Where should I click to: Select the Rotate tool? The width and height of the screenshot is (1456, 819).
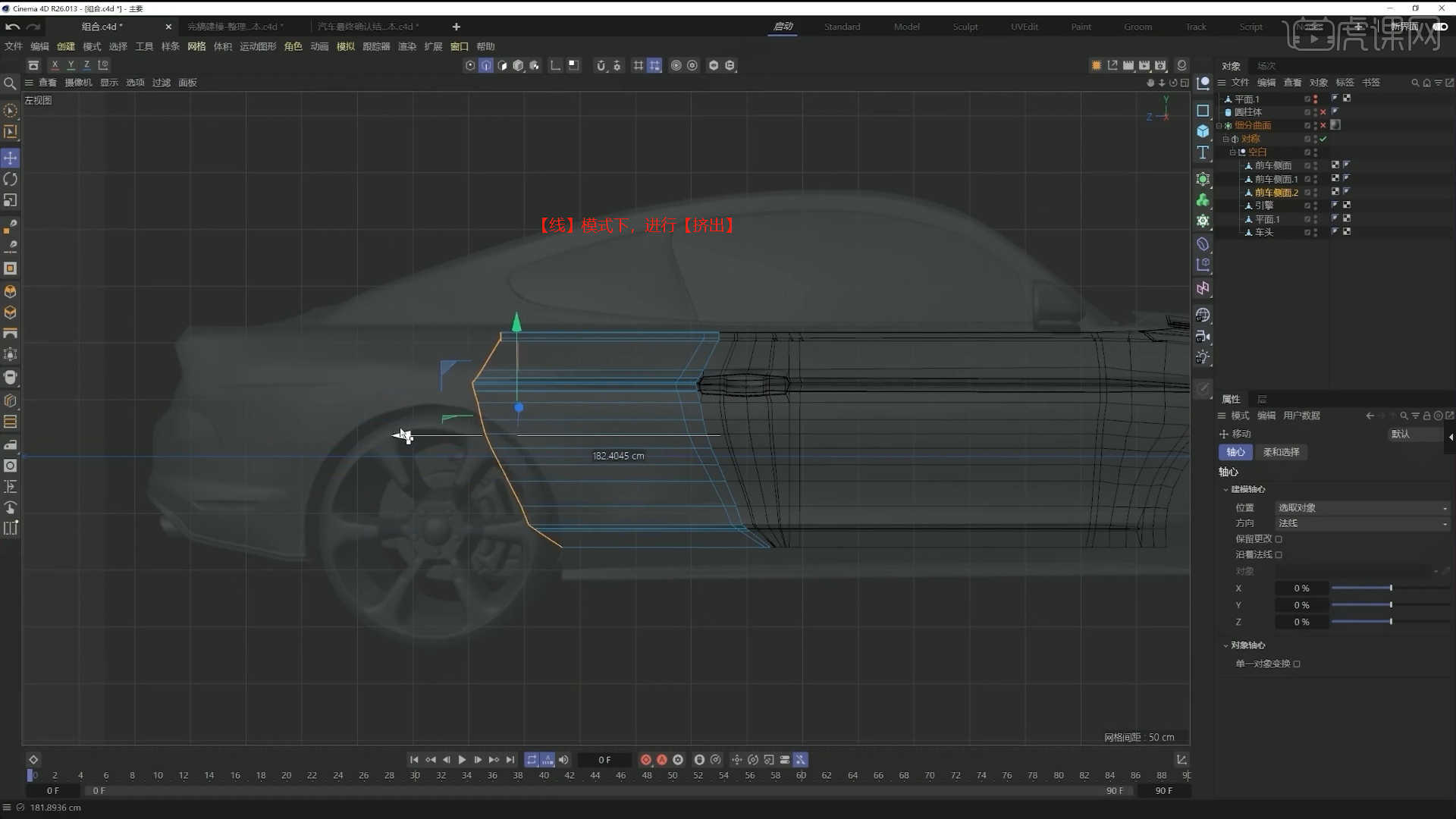coord(10,179)
